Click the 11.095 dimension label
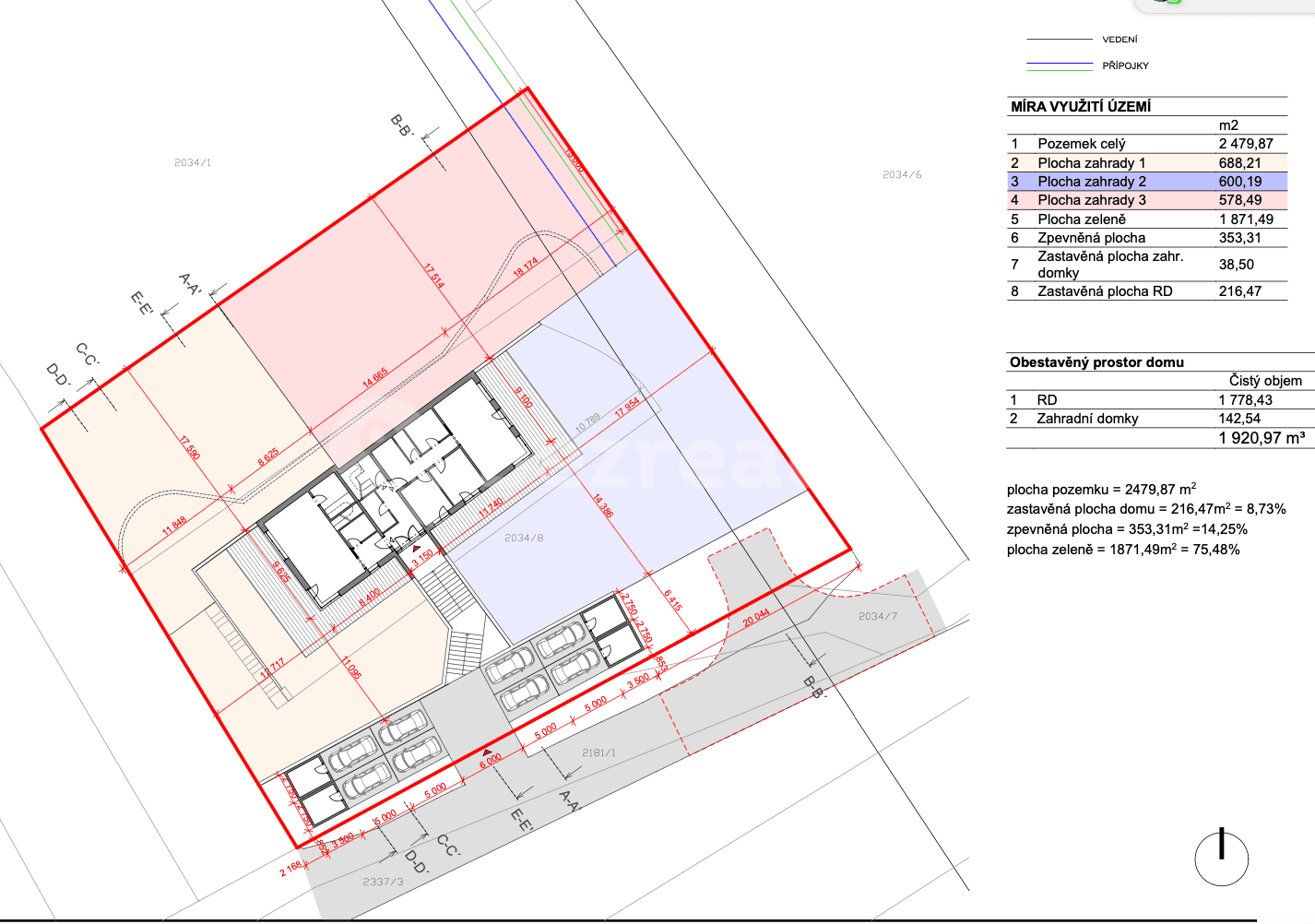Viewport: 1315px width, 924px height. coord(351,668)
